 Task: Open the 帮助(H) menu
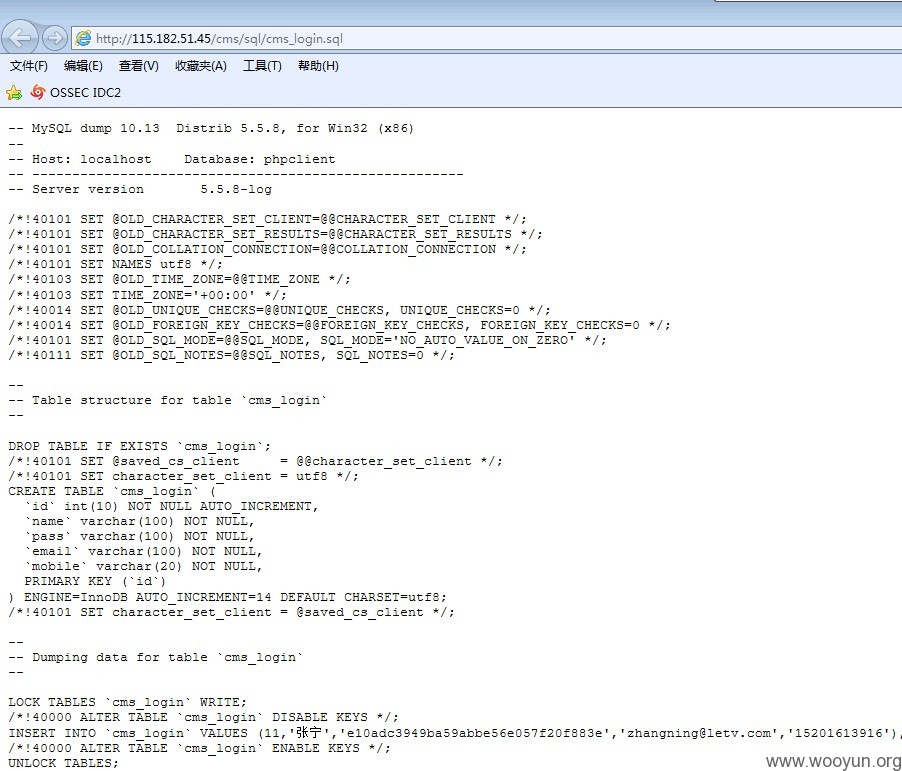click(318, 66)
